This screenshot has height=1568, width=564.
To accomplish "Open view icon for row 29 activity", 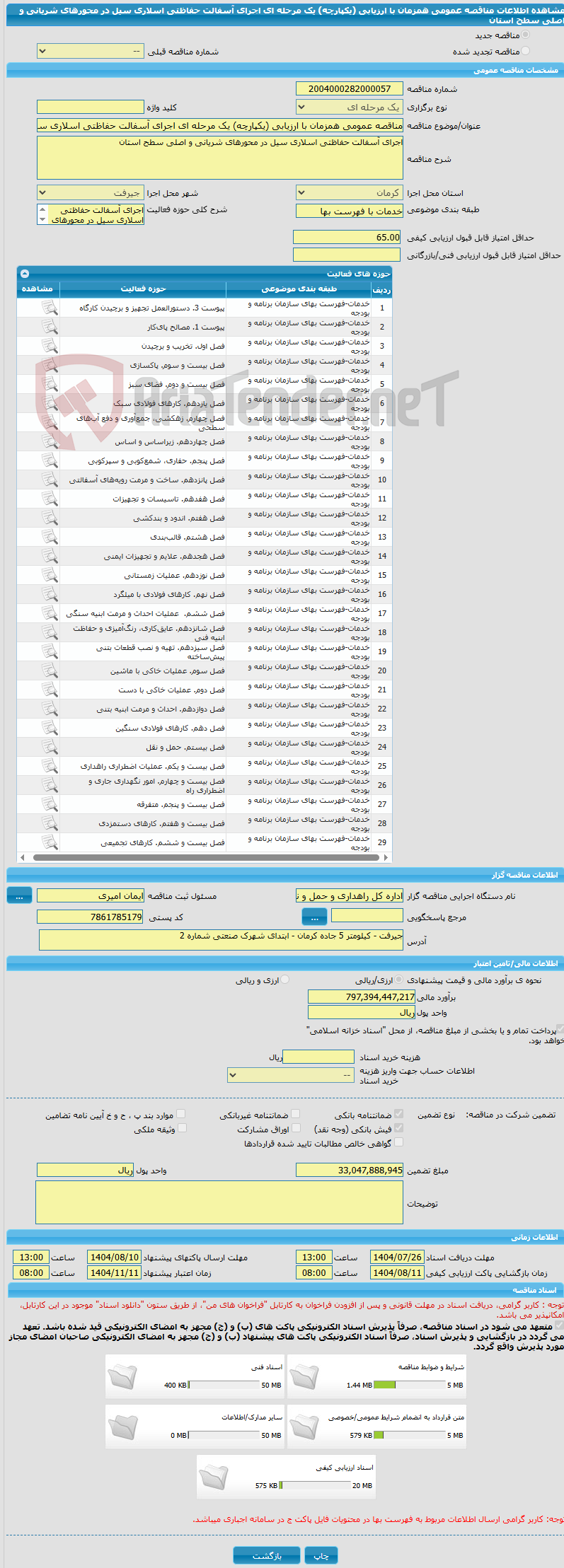I will click(49, 842).
